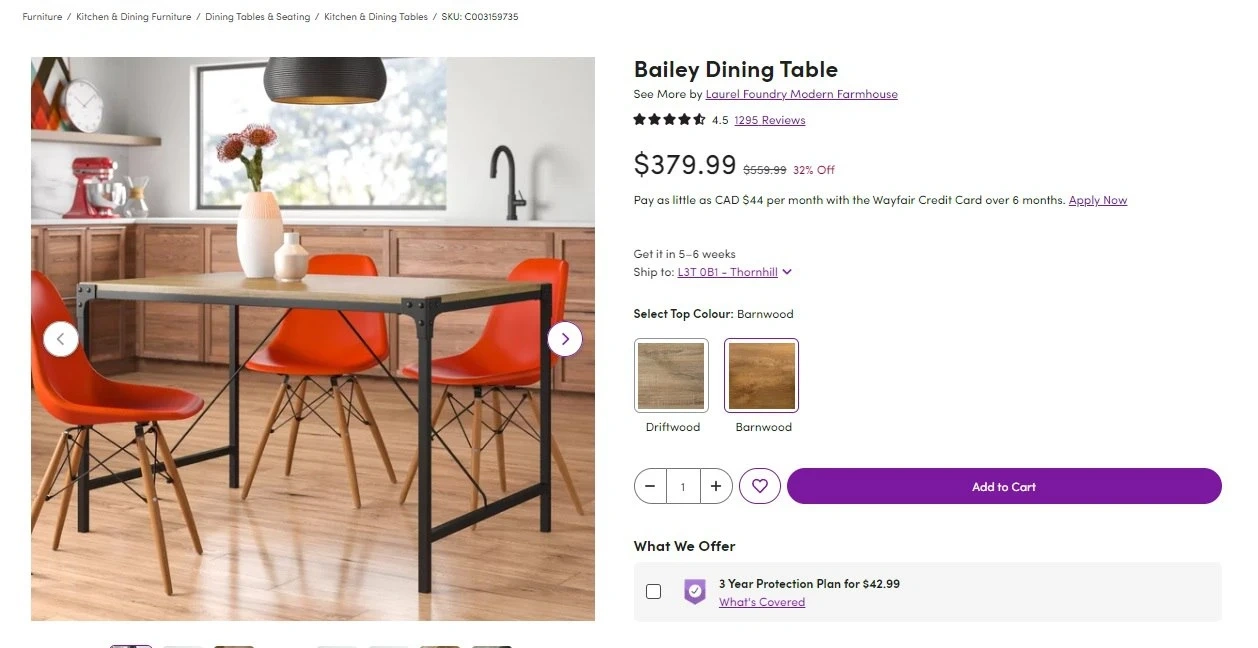1258x648 pixels.
Task: Navigate to Dining Tables & Seating breadcrumb
Action: [x=257, y=17]
